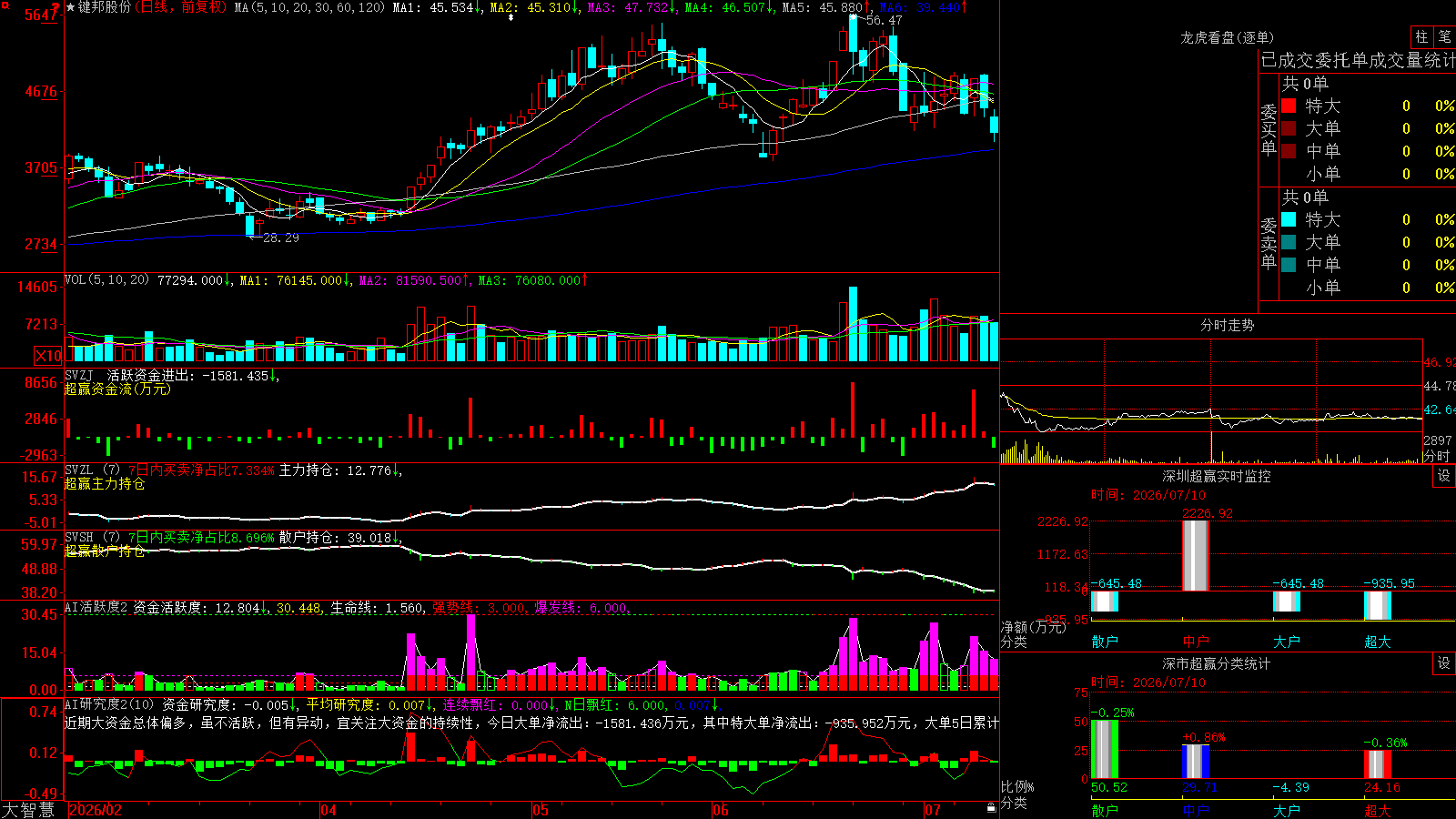Click the 分时走势 panel title
Viewport: 1456px width, 819px height.
pos(1227,325)
